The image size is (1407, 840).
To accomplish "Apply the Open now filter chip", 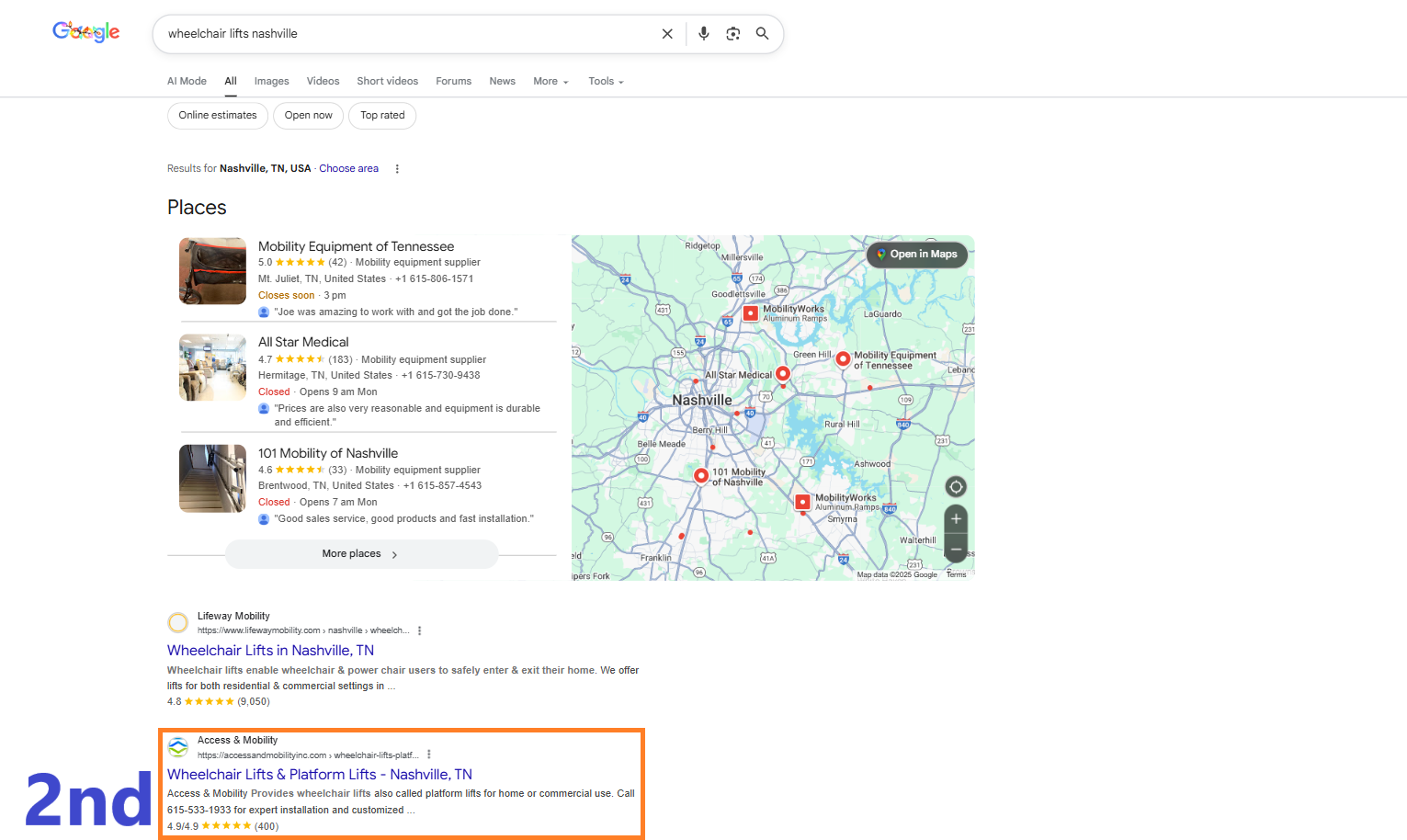I will pos(309,116).
